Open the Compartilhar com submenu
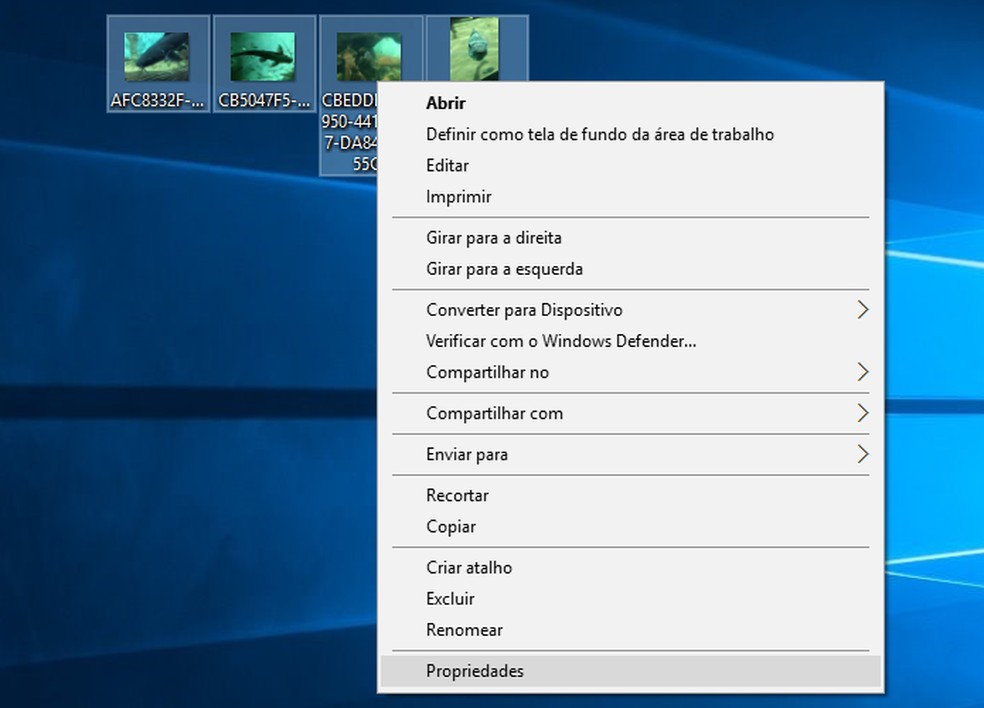The height and width of the screenshot is (708, 984). click(x=630, y=414)
